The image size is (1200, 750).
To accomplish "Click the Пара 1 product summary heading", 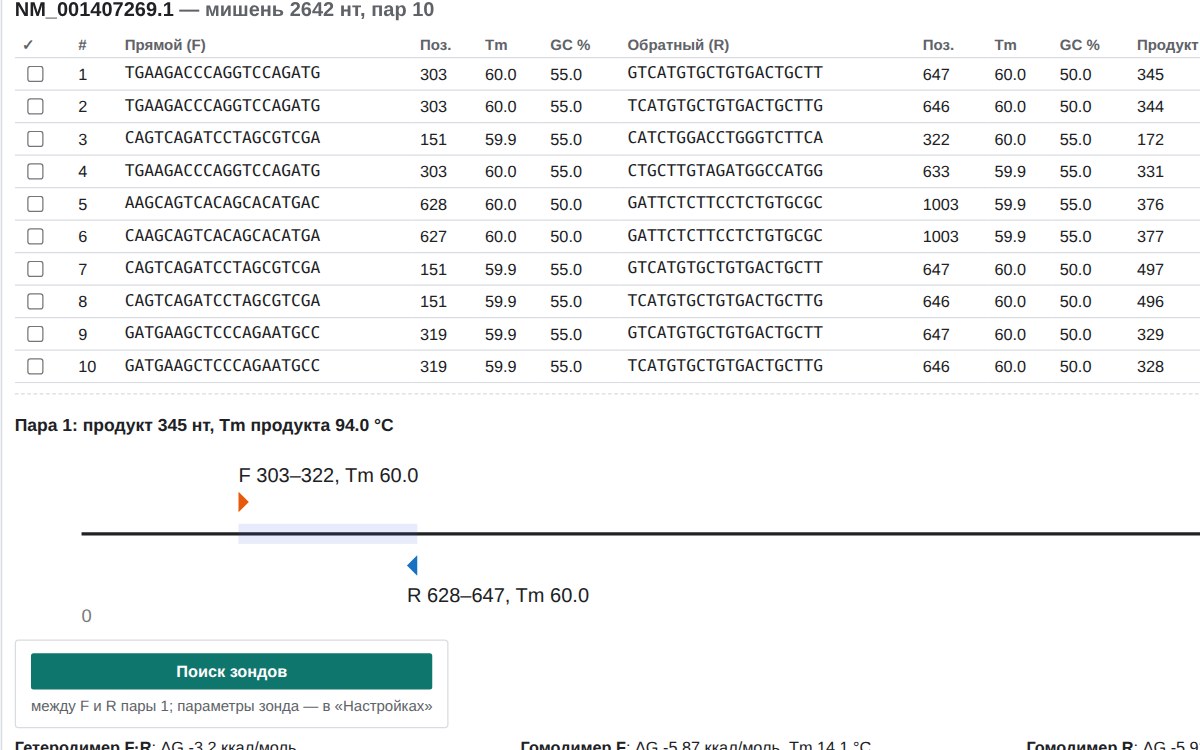I will coord(204,426).
